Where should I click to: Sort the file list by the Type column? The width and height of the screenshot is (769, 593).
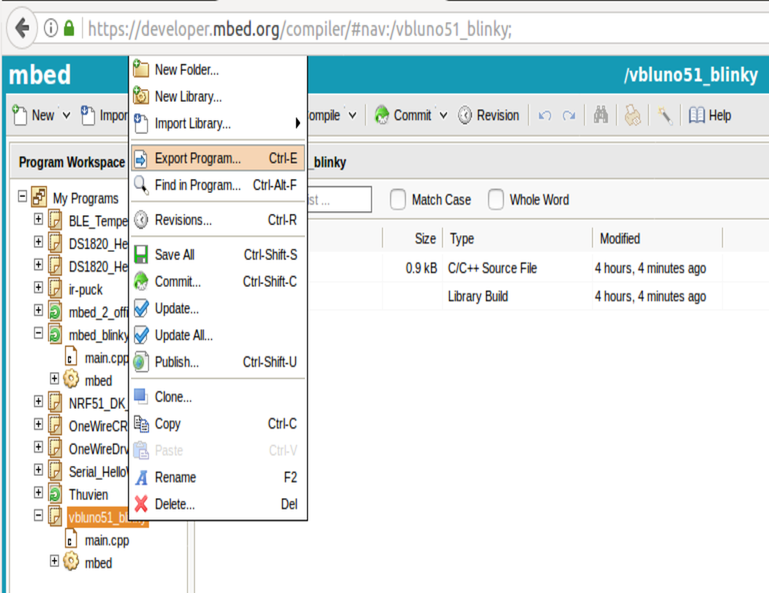point(517,239)
